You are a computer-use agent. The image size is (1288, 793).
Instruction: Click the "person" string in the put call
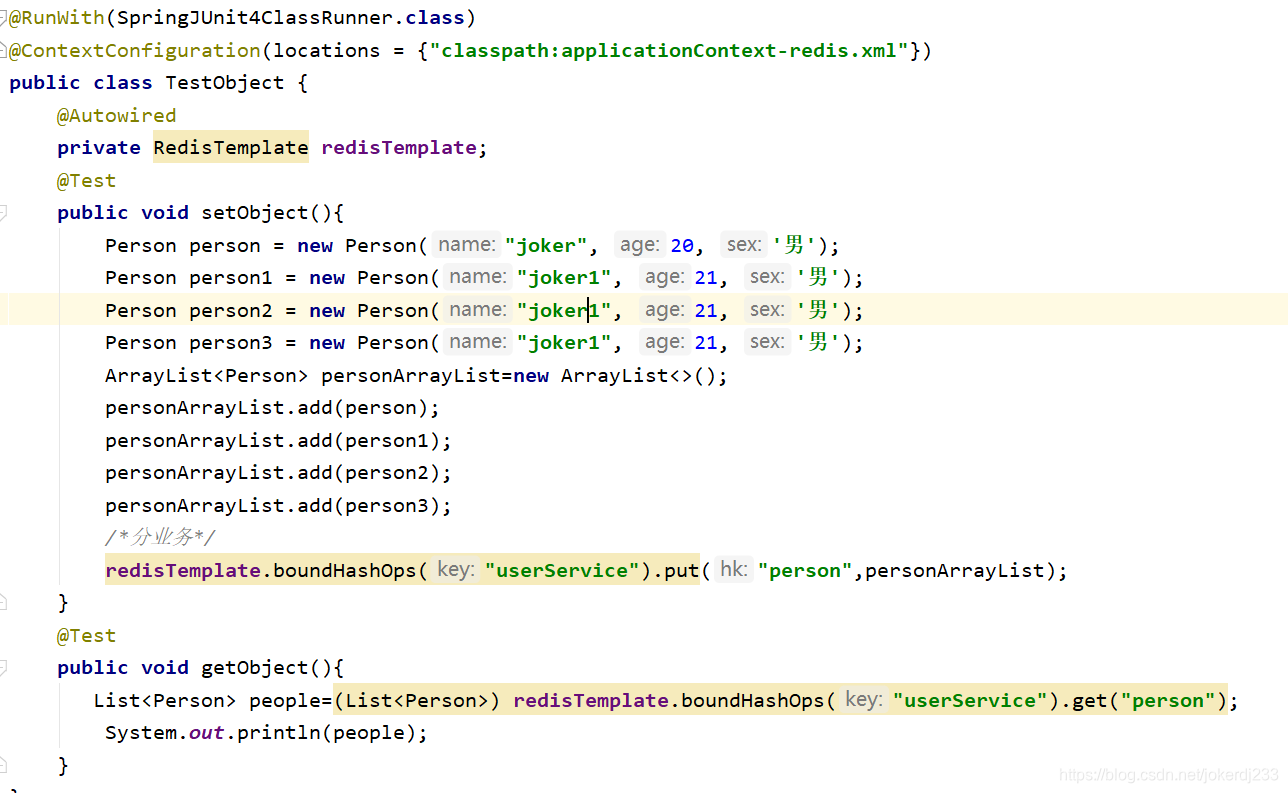click(x=805, y=570)
